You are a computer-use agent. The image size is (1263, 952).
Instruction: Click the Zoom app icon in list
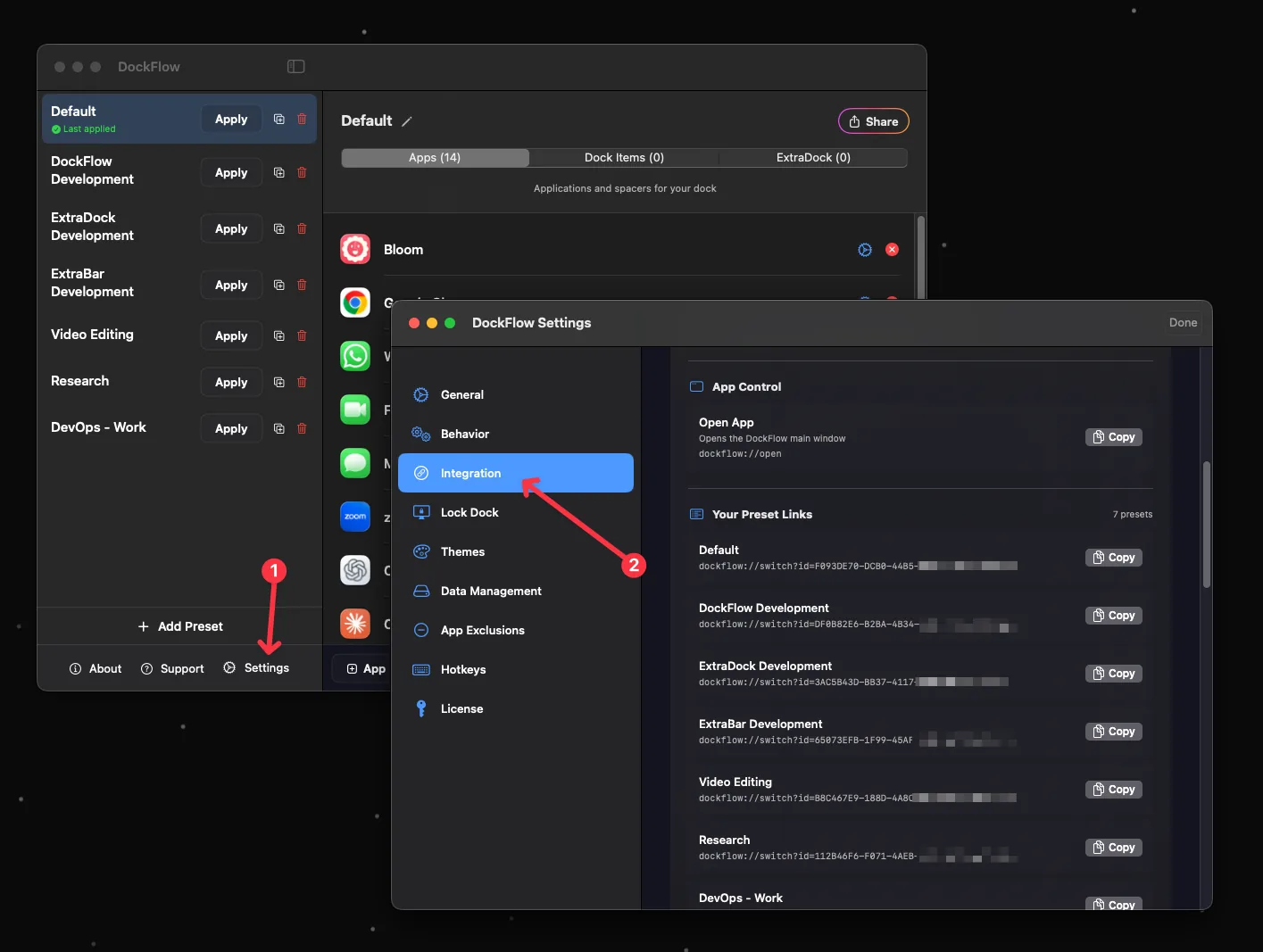click(355, 517)
